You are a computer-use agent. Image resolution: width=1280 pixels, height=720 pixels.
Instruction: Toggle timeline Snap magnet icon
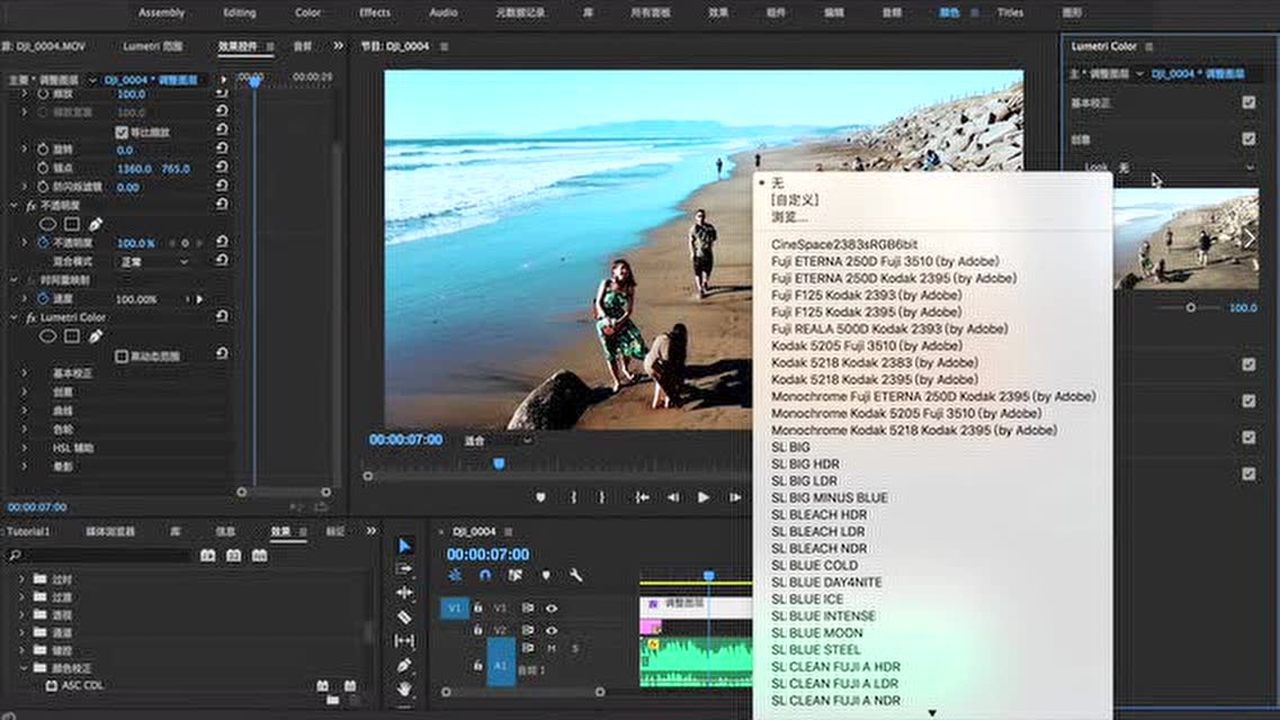485,575
